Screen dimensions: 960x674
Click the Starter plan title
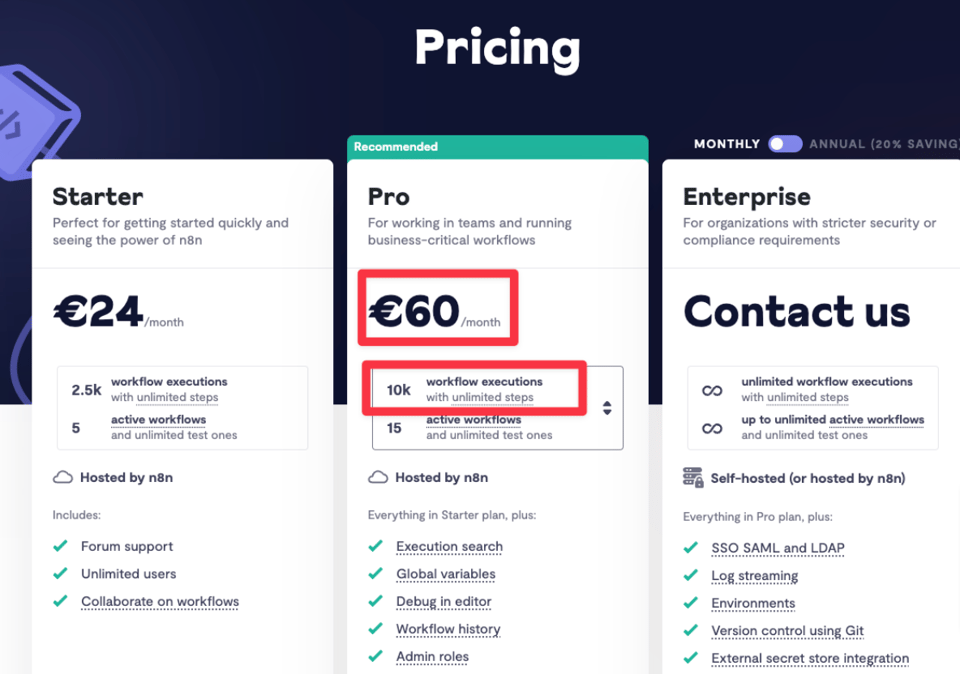98,197
